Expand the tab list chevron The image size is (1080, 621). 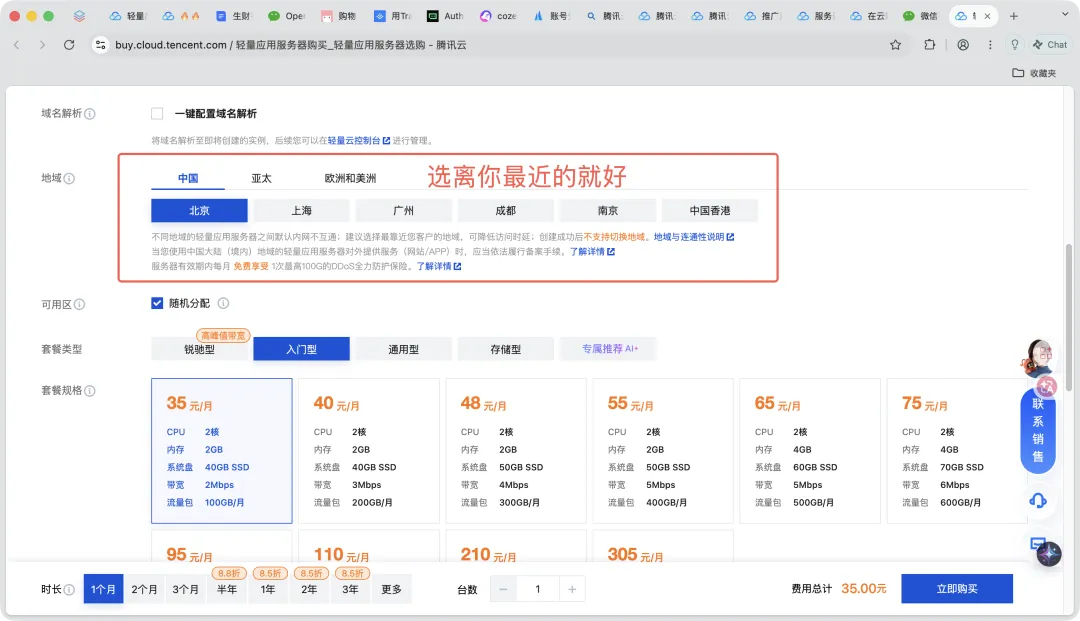click(1065, 14)
